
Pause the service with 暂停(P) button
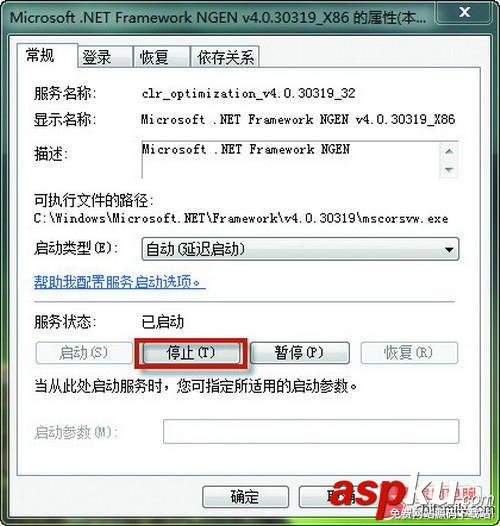300,353
